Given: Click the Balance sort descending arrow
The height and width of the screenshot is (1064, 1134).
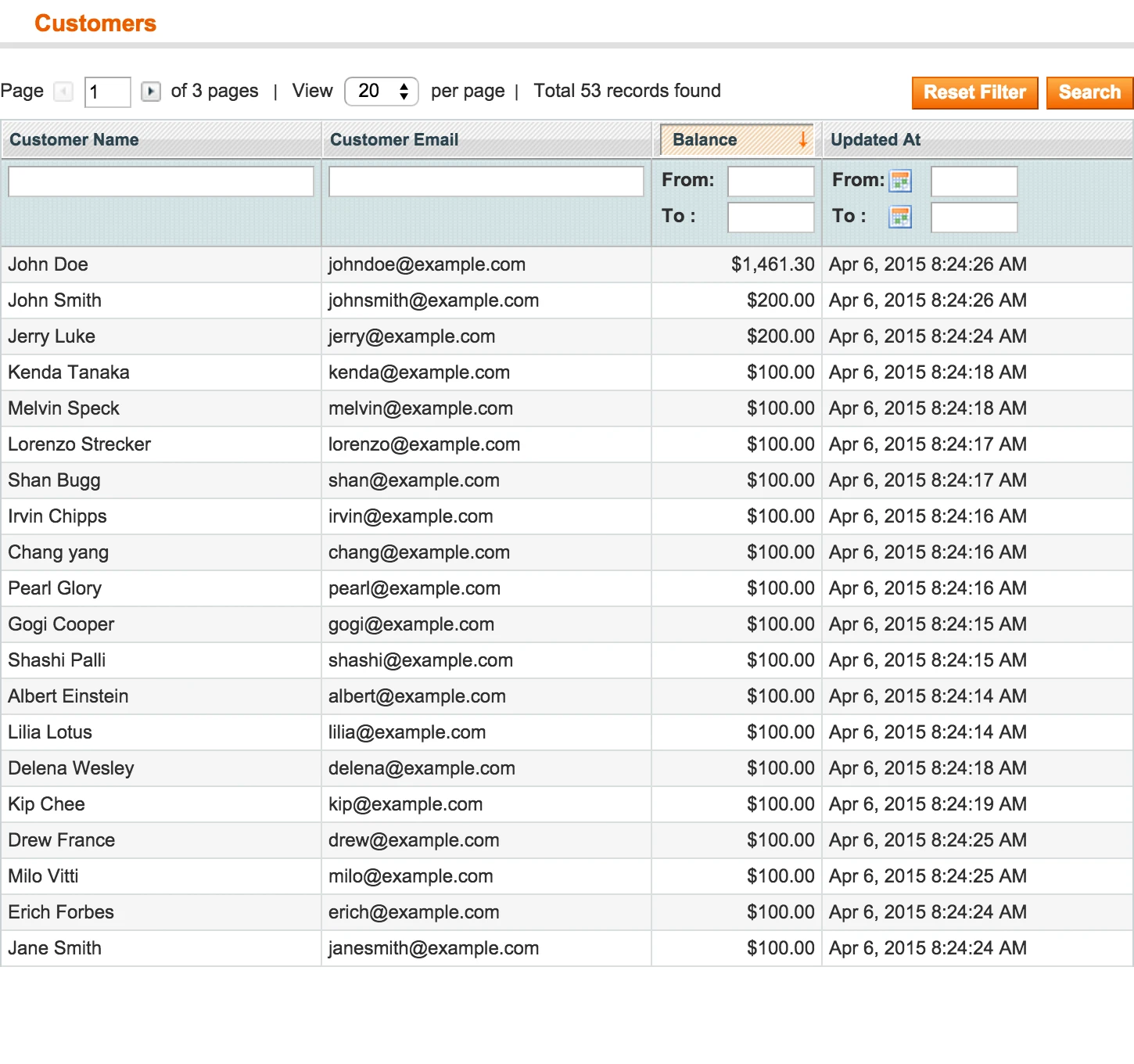Looking at the screenshot, I should tap(802, 140).
